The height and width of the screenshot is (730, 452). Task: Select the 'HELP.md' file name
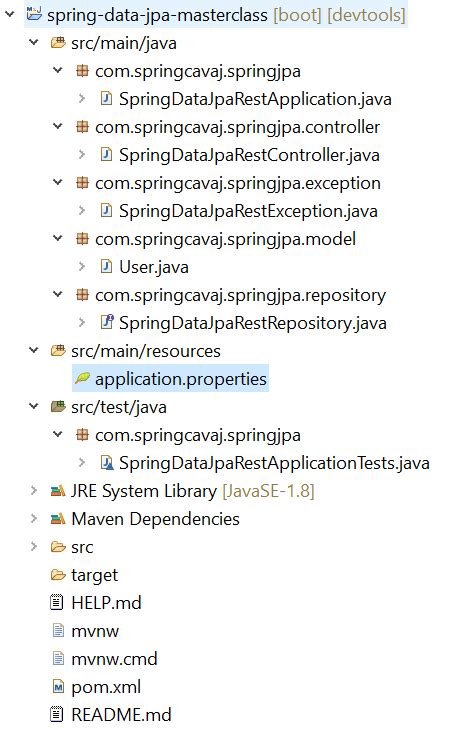(x=106, y=603)
